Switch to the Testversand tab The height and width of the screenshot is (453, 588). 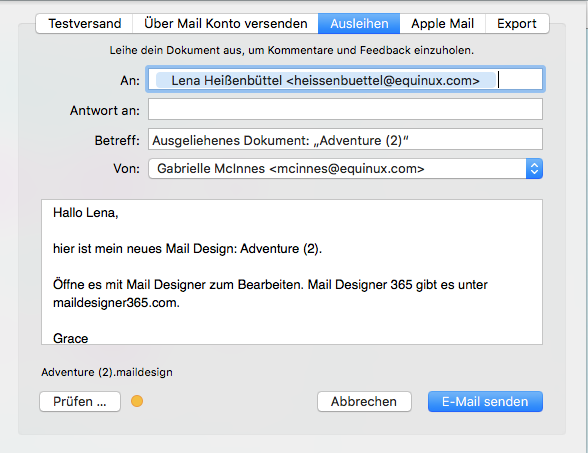[84, 24]
